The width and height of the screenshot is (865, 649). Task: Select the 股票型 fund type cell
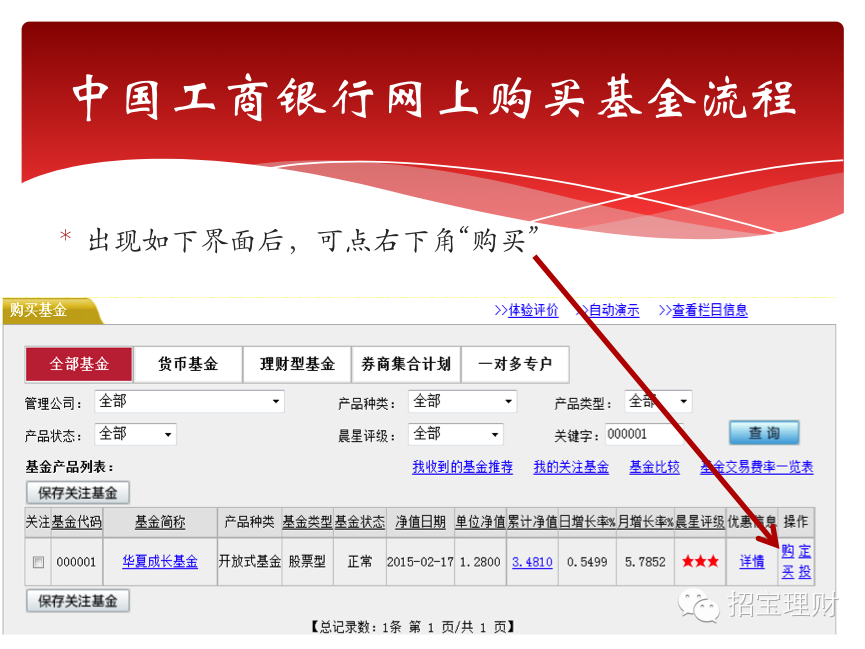(307, 562)
